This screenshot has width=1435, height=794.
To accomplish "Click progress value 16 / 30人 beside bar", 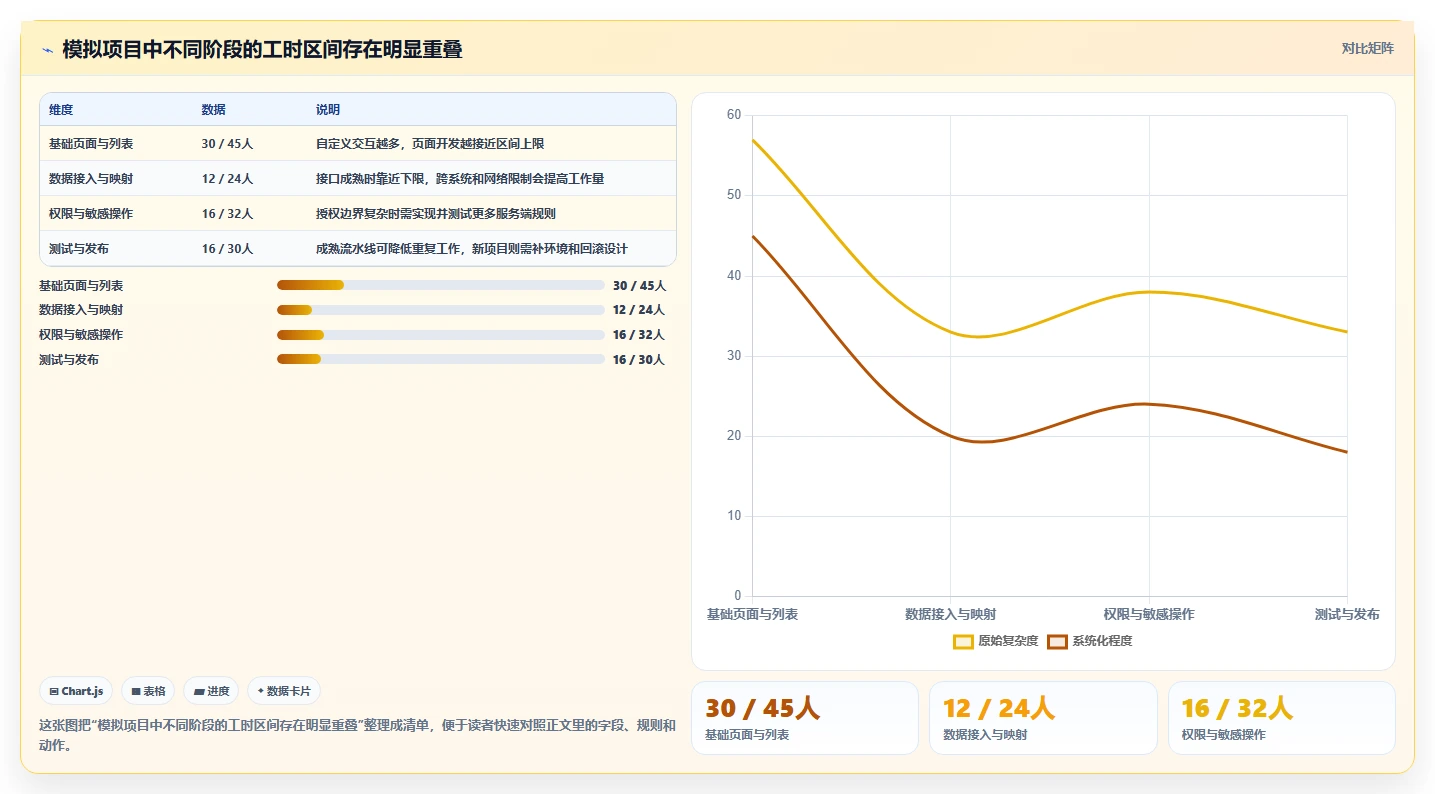I will click(638, 360).
